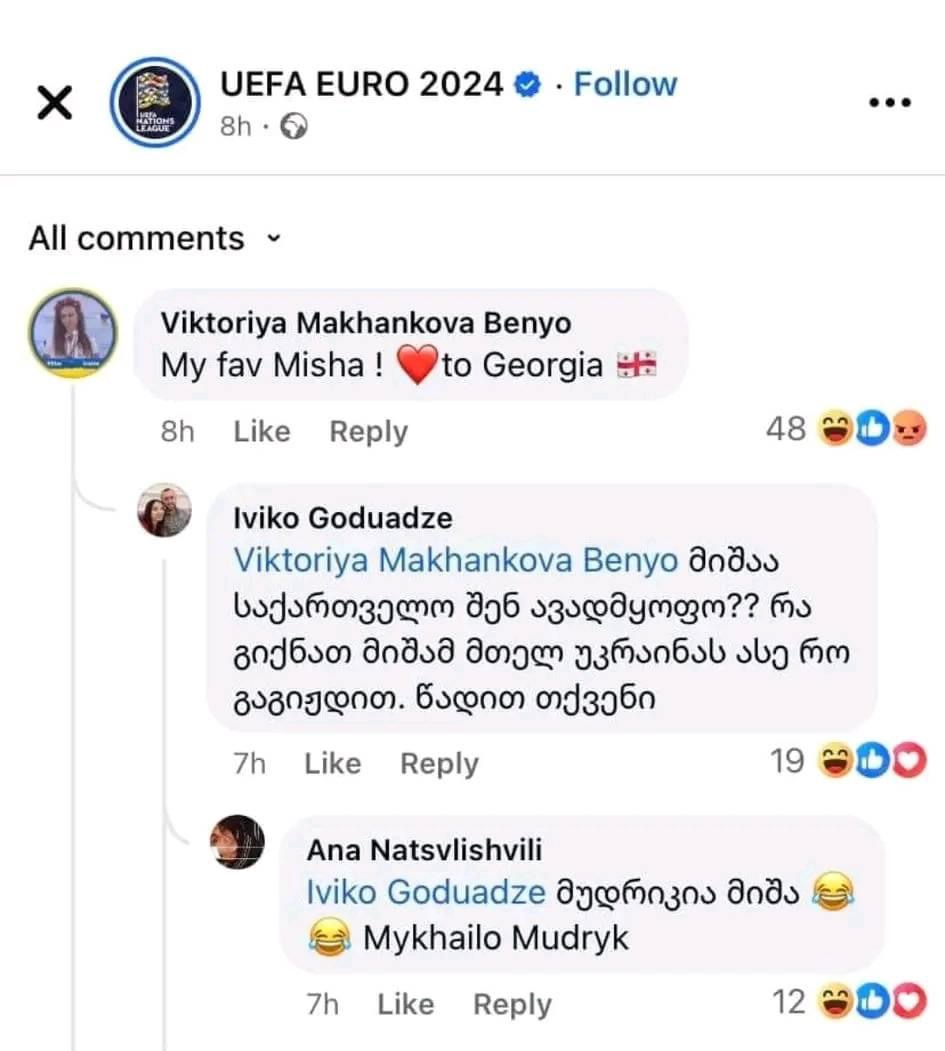The image size is (945, 1051).
Task: Open the three-dot more options menu
Action: tap(888, 103)
